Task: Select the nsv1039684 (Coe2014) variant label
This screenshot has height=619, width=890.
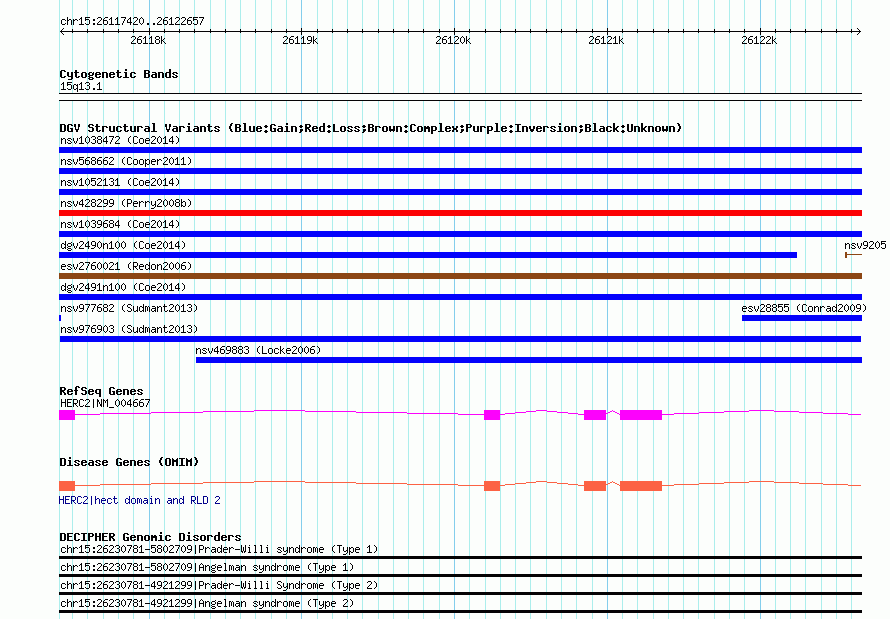Action: 120,224
